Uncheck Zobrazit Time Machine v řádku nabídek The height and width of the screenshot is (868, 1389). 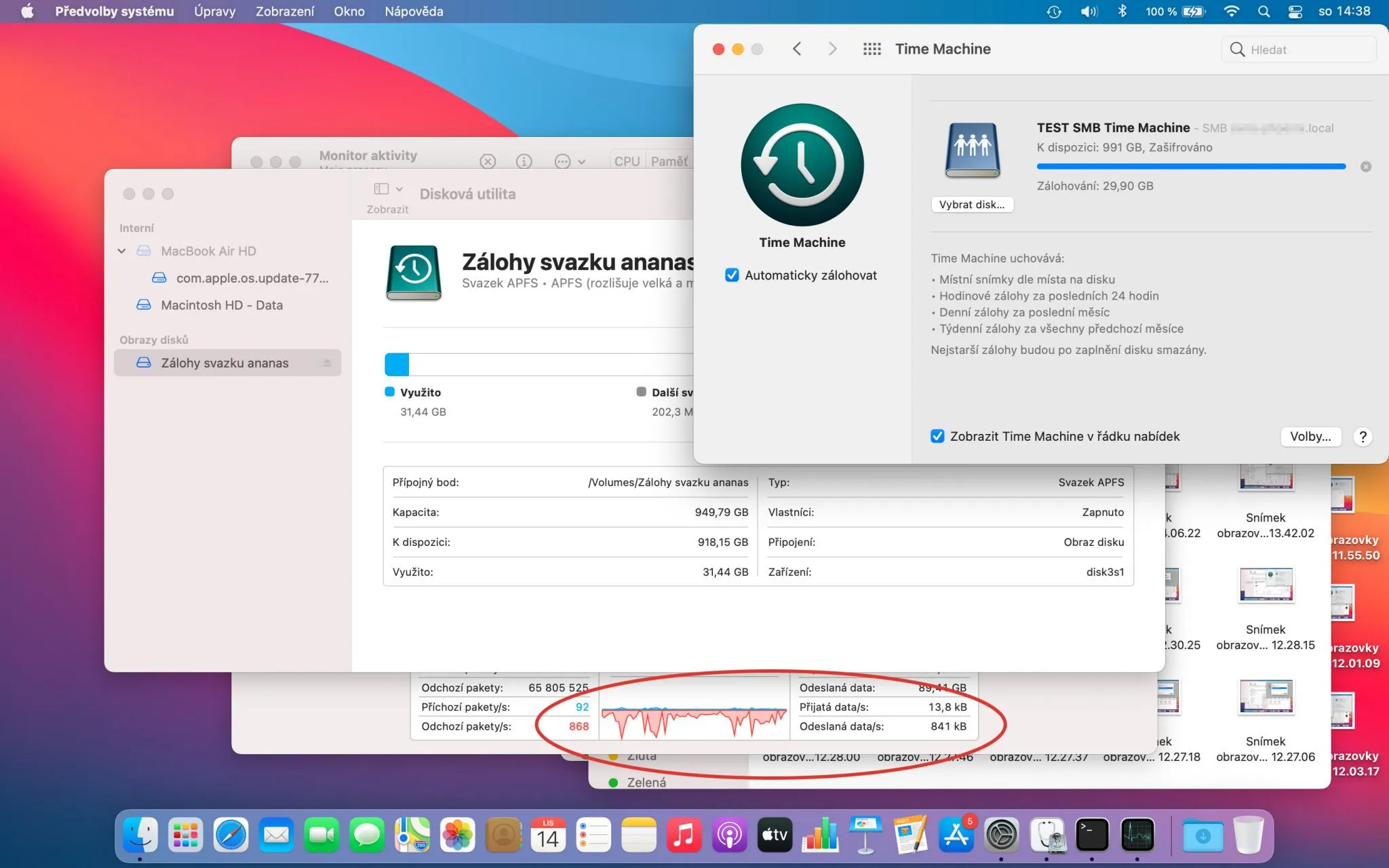point(937,436)
